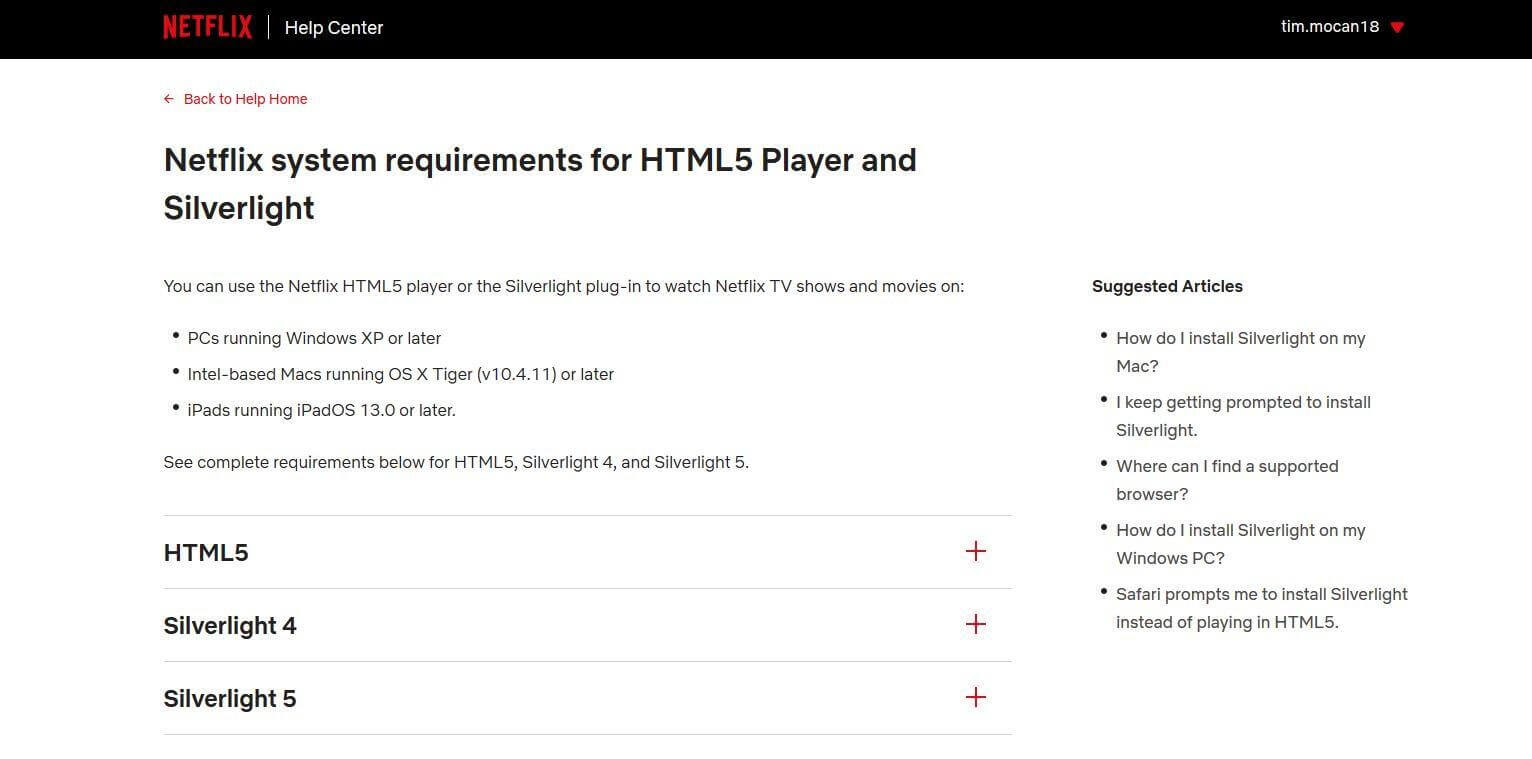The height and width of the screenshot is (759, 1532).
Task: Click the Silverlight 4 section heading
Action: [x=230, y=626]
